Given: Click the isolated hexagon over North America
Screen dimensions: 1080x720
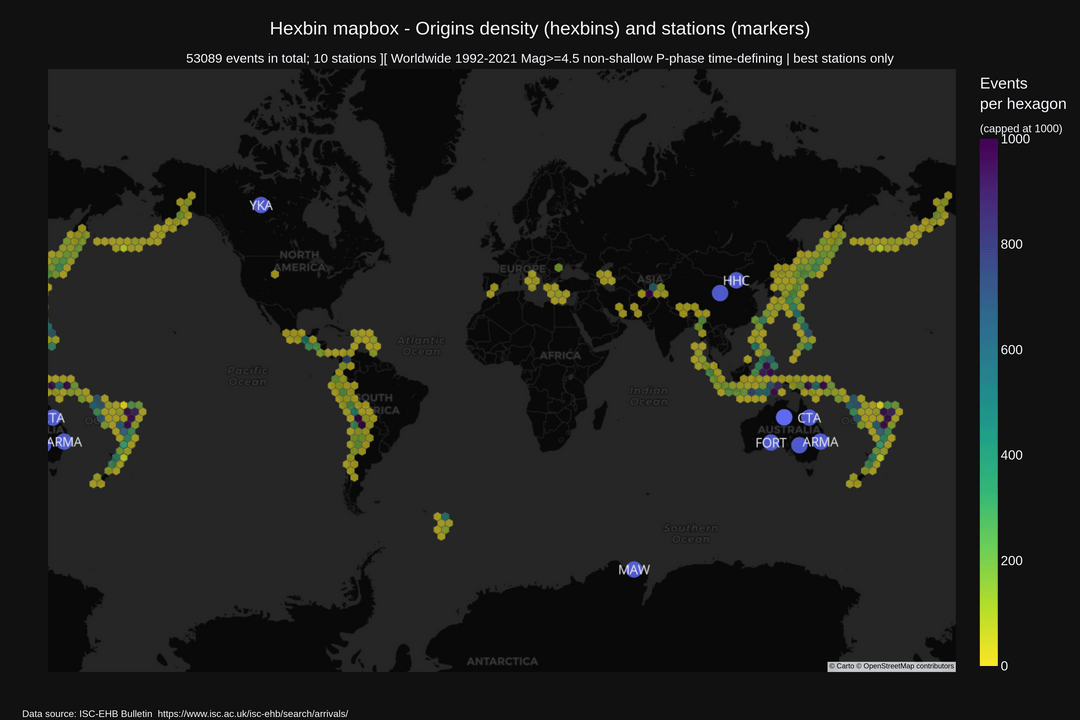Looking at the screenshot, I should pyautogui.click(x=274, y=273).
